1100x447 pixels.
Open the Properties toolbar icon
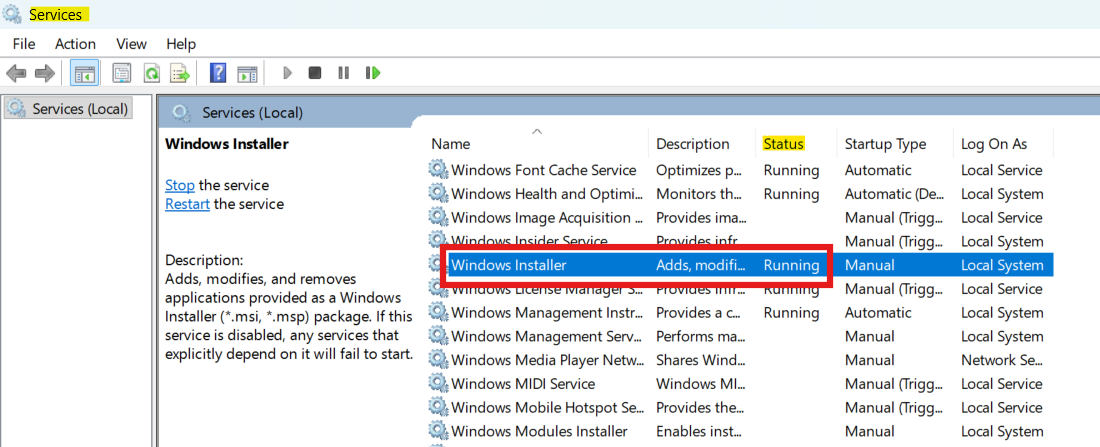pyautogui.click(x=122, y=73)
